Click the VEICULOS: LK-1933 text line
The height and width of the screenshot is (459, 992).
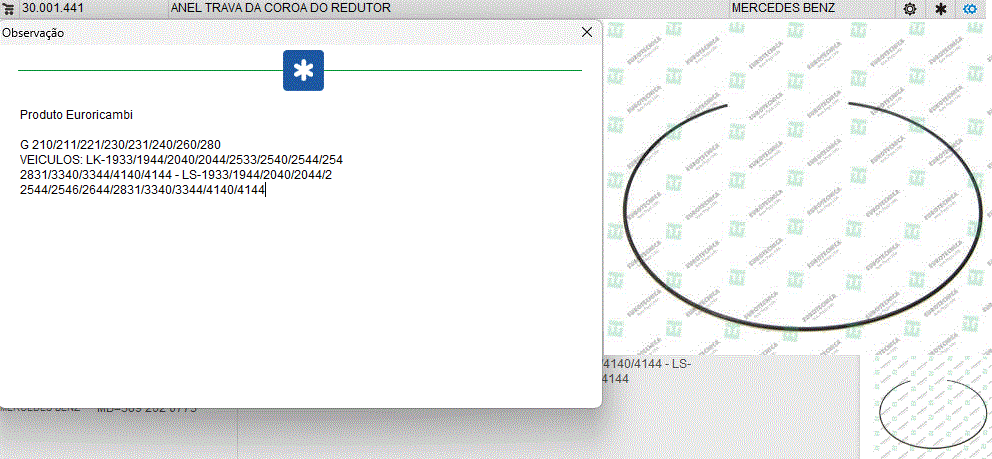click(181, 160)
